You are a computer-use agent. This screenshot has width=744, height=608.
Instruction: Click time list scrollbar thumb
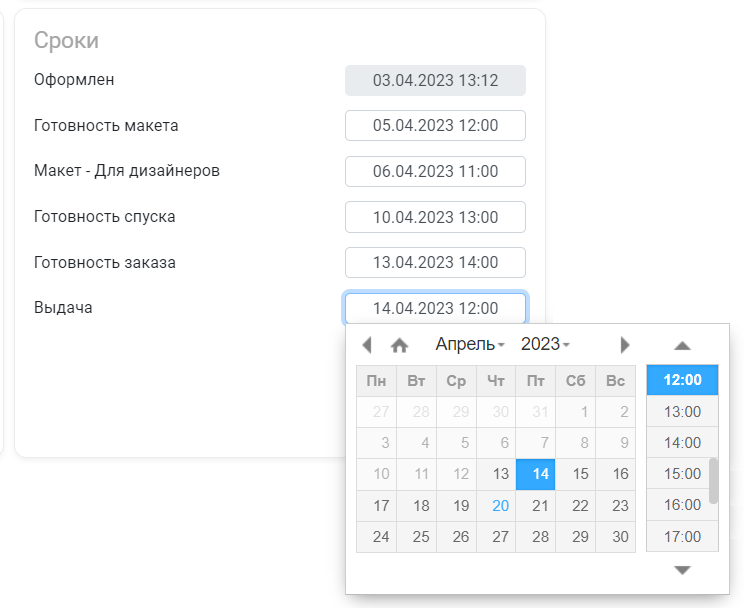[x=713, y=481]
